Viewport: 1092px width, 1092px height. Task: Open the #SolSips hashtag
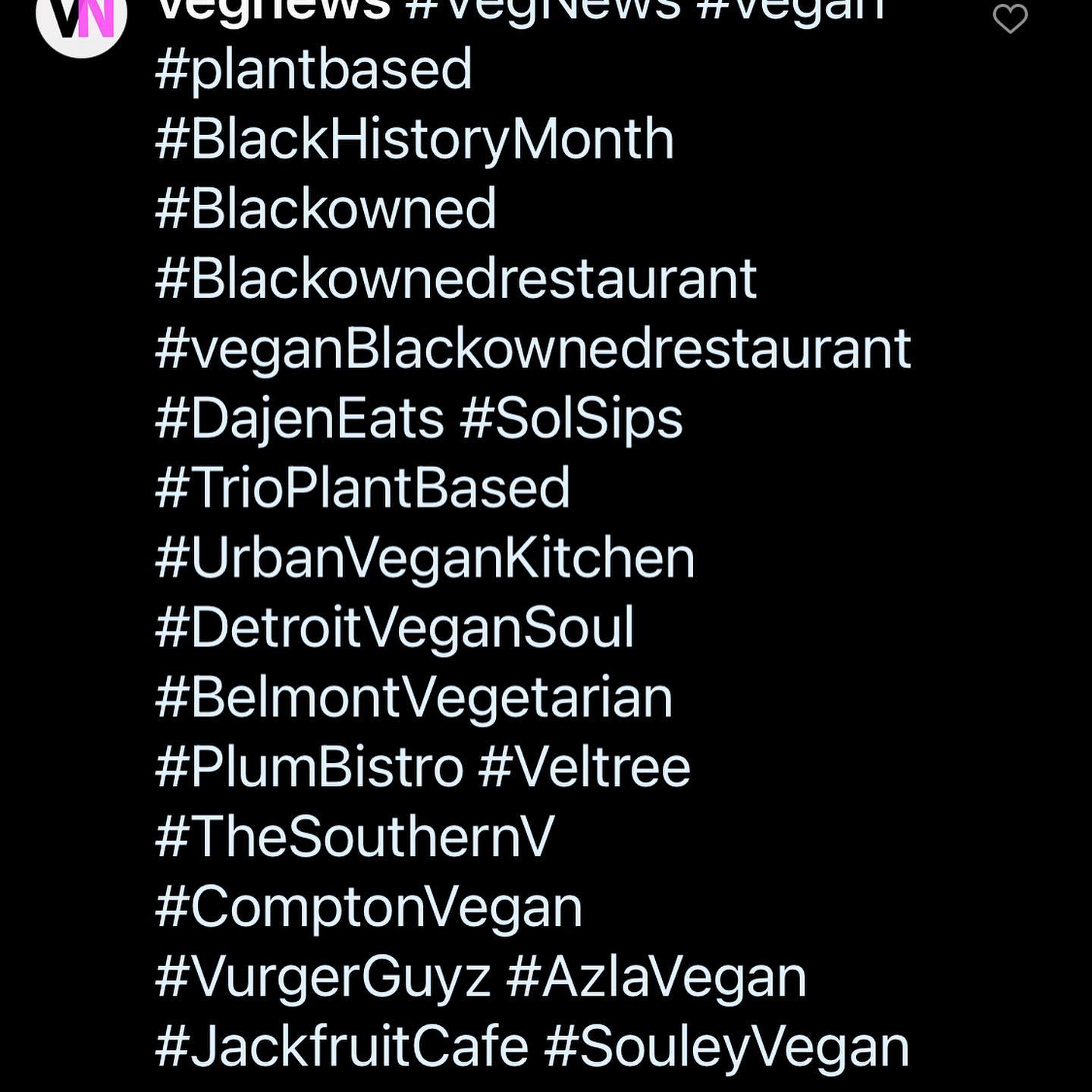572,419
